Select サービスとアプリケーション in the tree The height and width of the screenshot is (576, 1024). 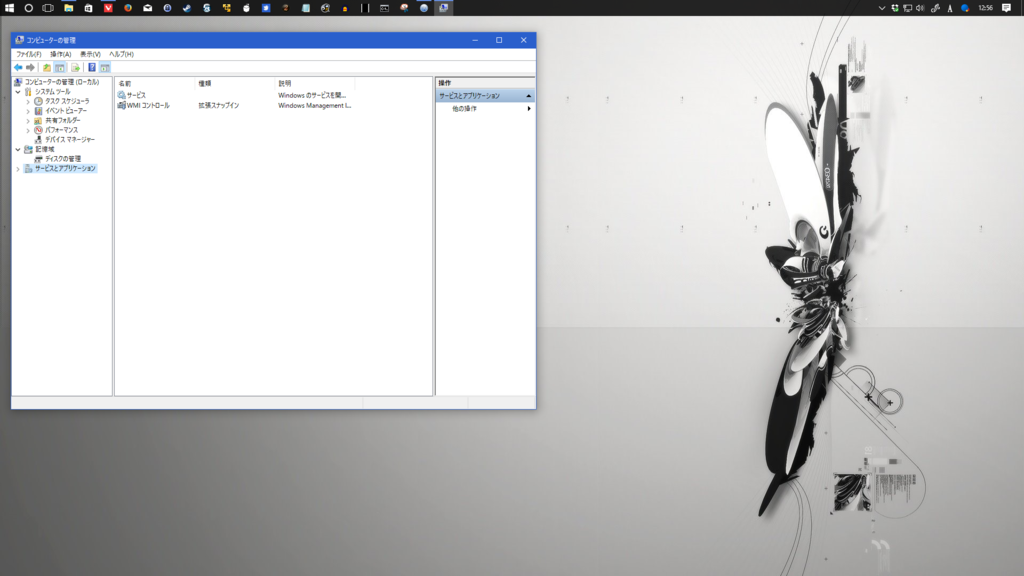tap(65, 168)
